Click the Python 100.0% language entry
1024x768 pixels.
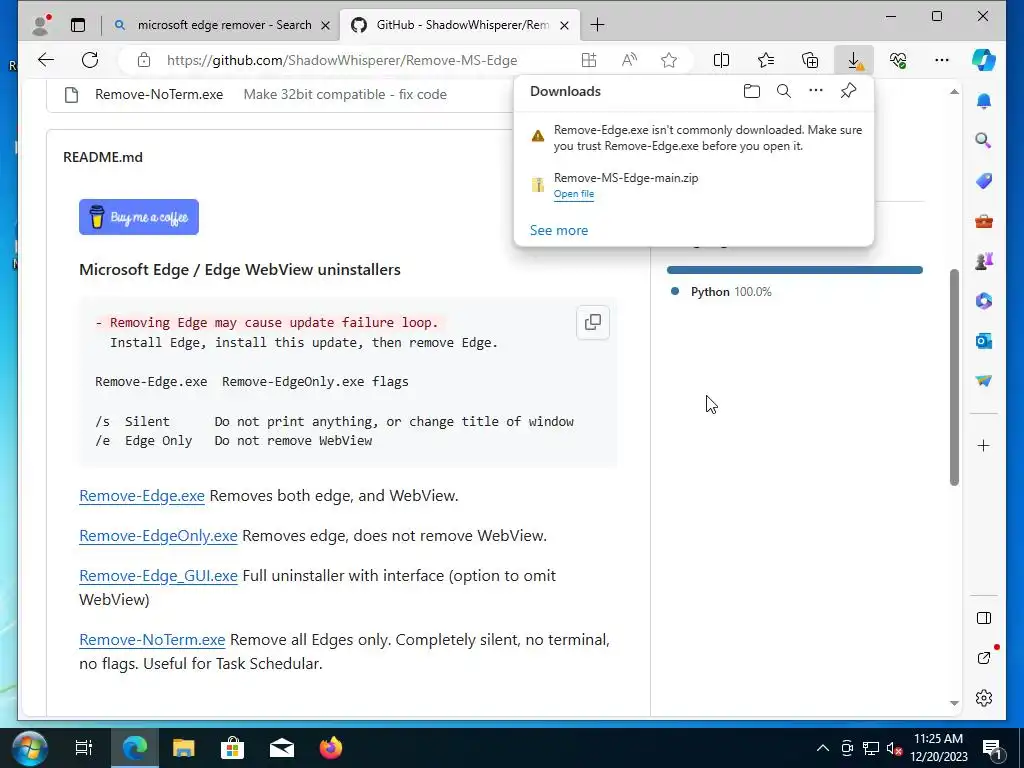pos(722,292)
